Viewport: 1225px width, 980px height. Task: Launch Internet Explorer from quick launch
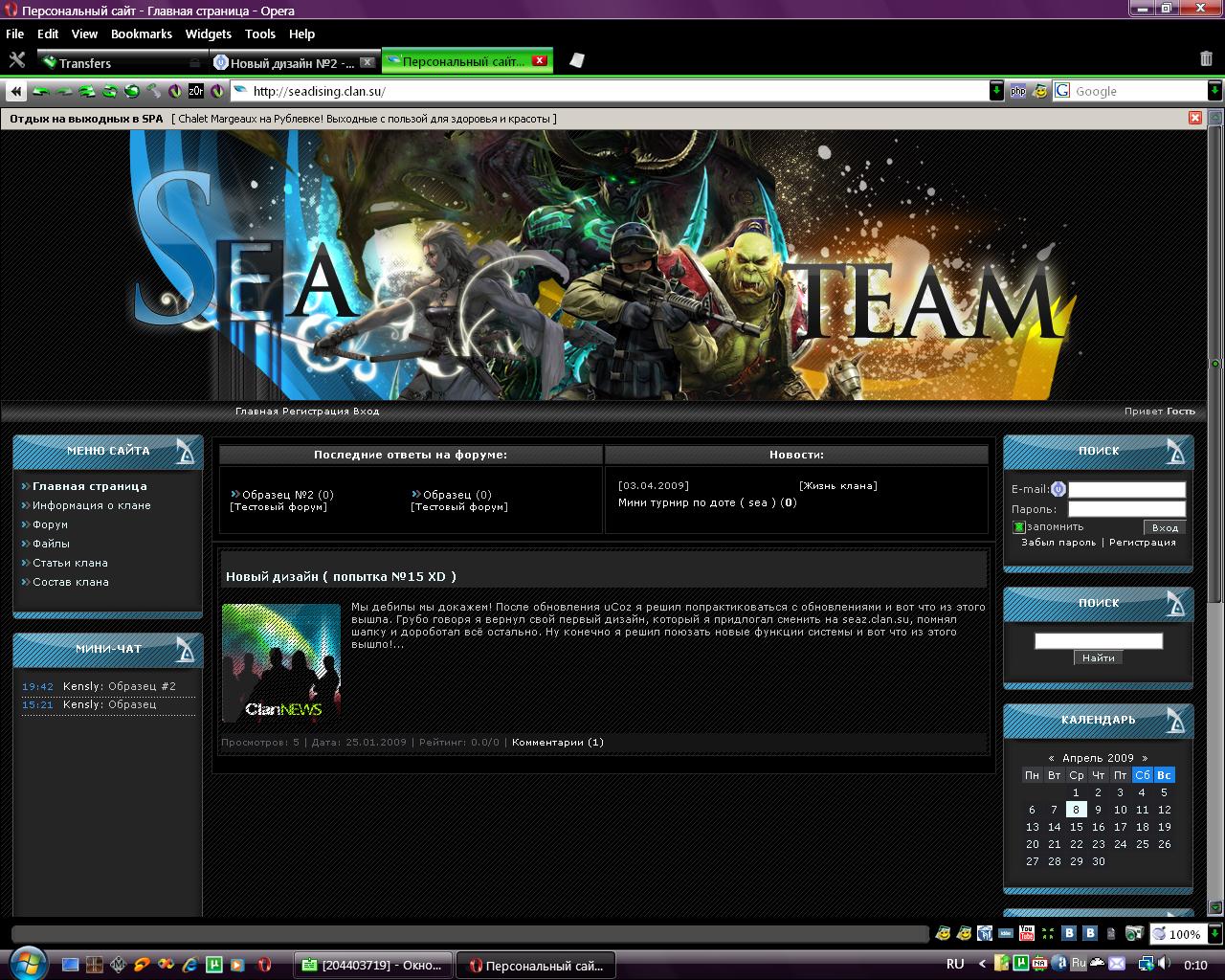click(190, 965)
